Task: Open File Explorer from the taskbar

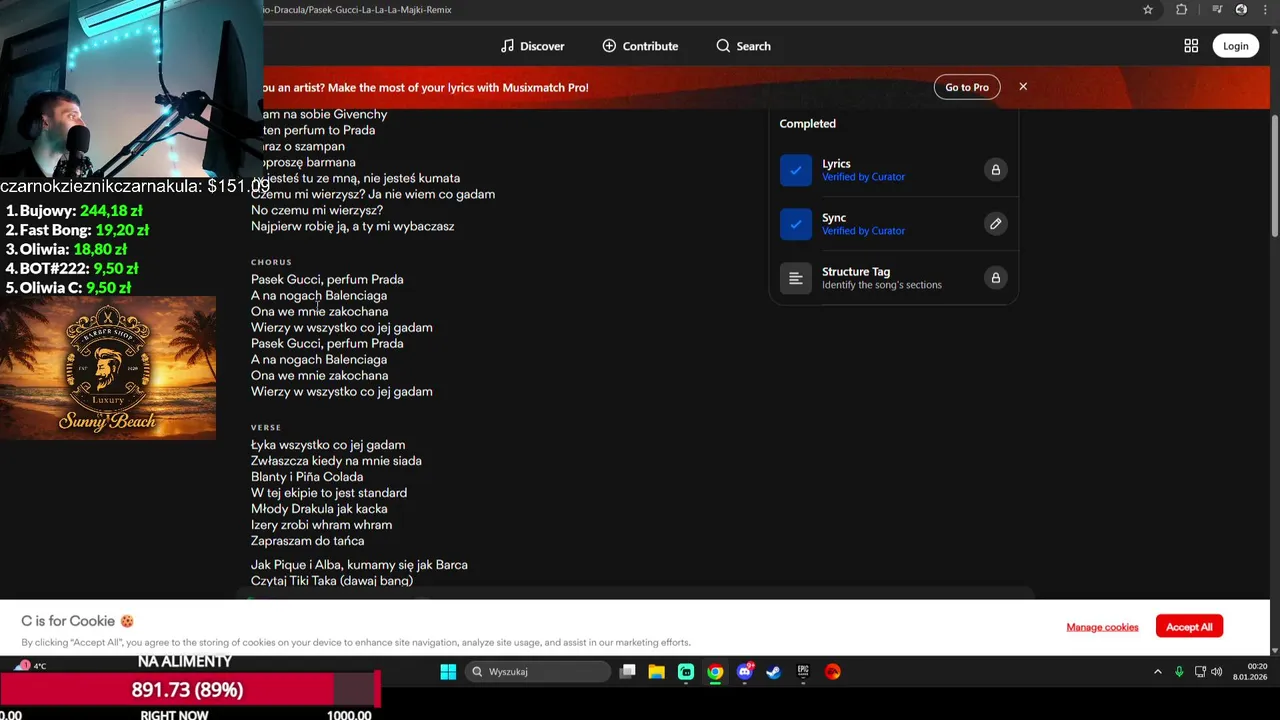Action: point(656,672)
